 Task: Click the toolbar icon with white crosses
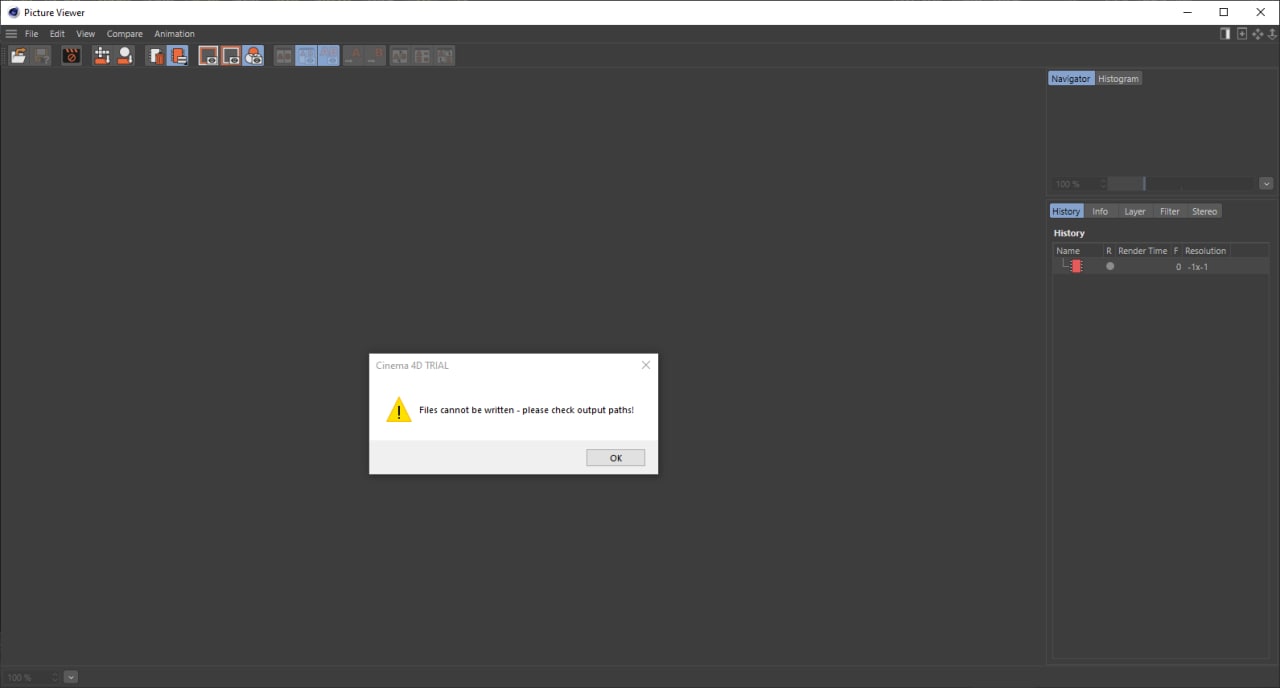click(101, 56)
